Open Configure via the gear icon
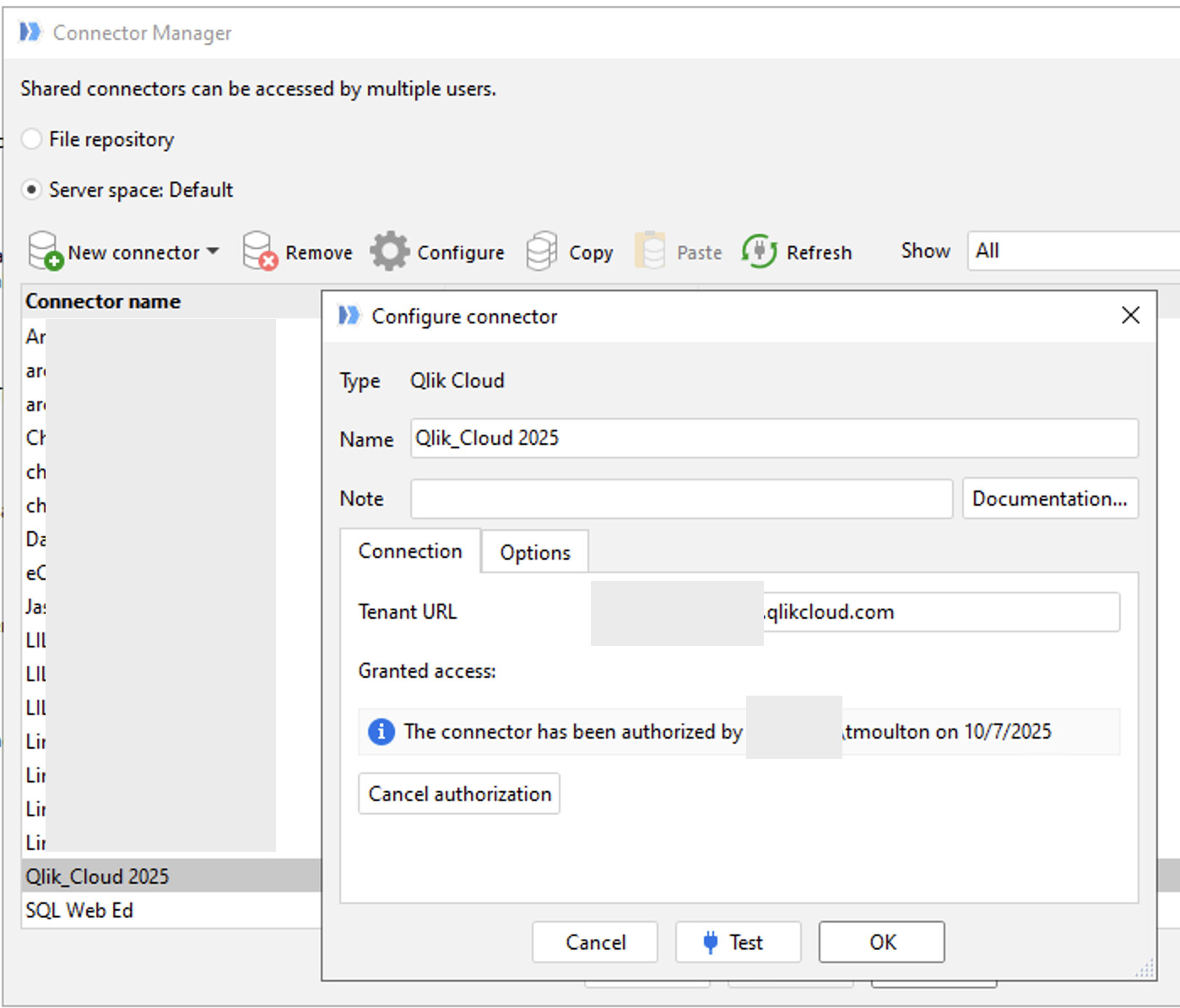 389,252
